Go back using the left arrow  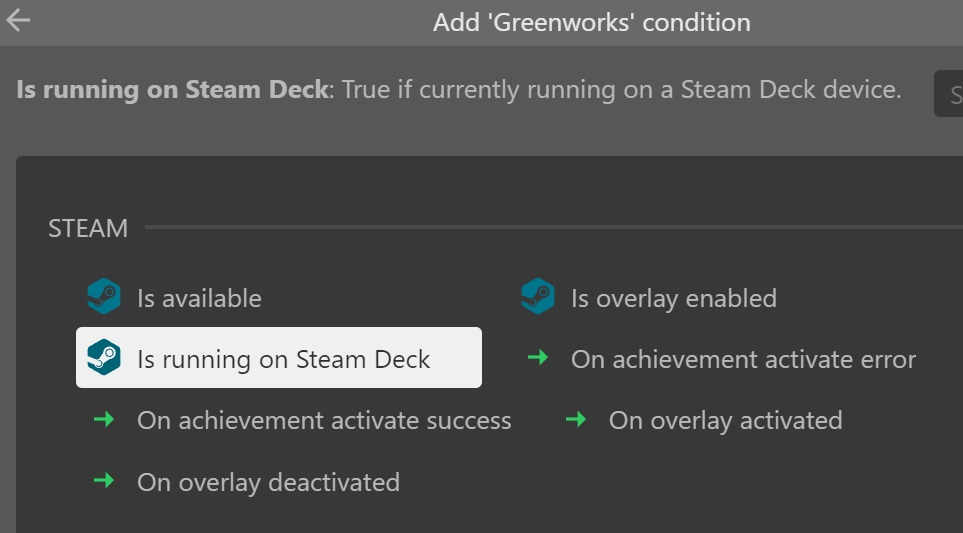tap(18, 20)
